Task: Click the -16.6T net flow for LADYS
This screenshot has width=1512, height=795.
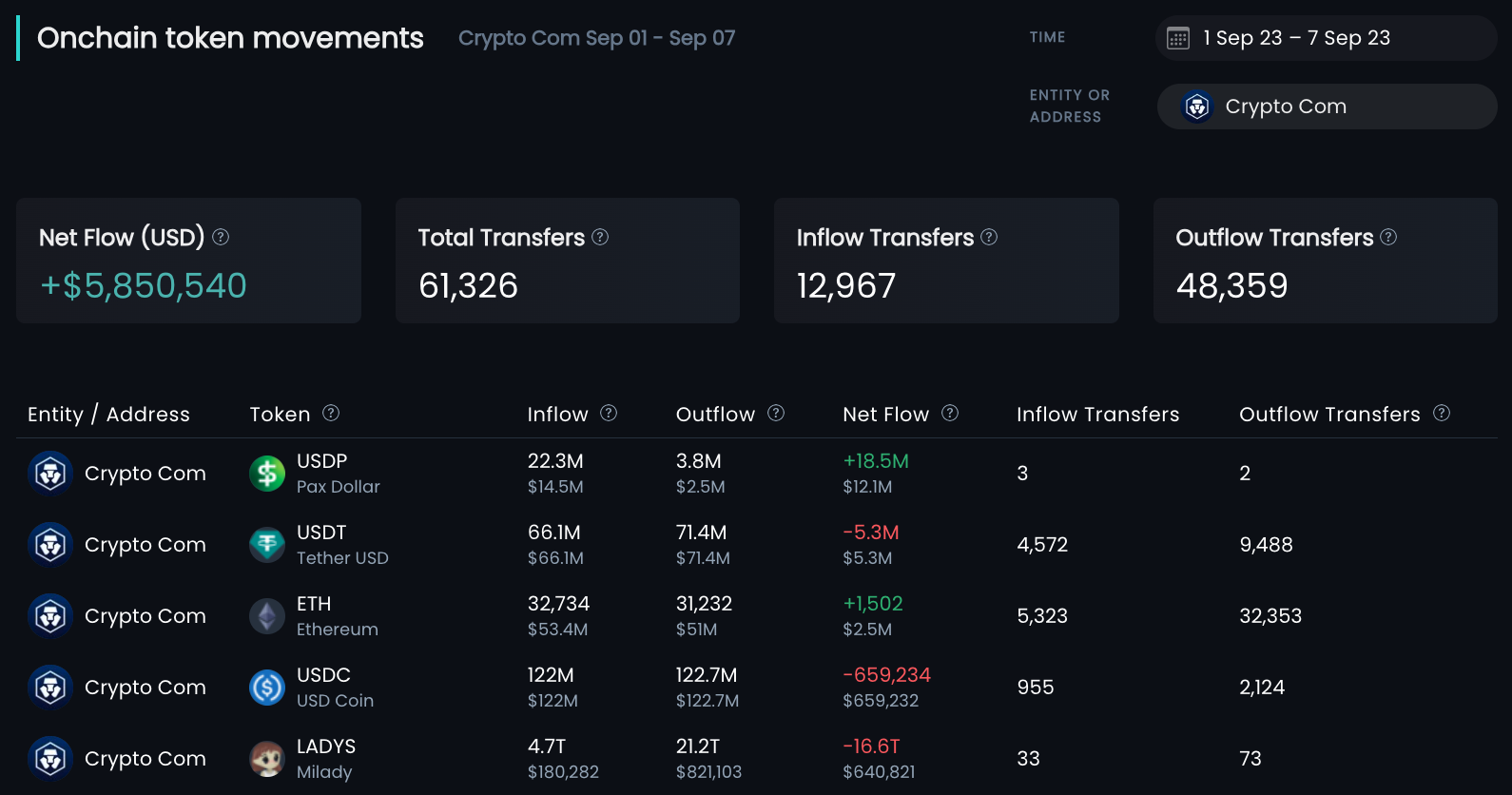Action: coord(871,747)
